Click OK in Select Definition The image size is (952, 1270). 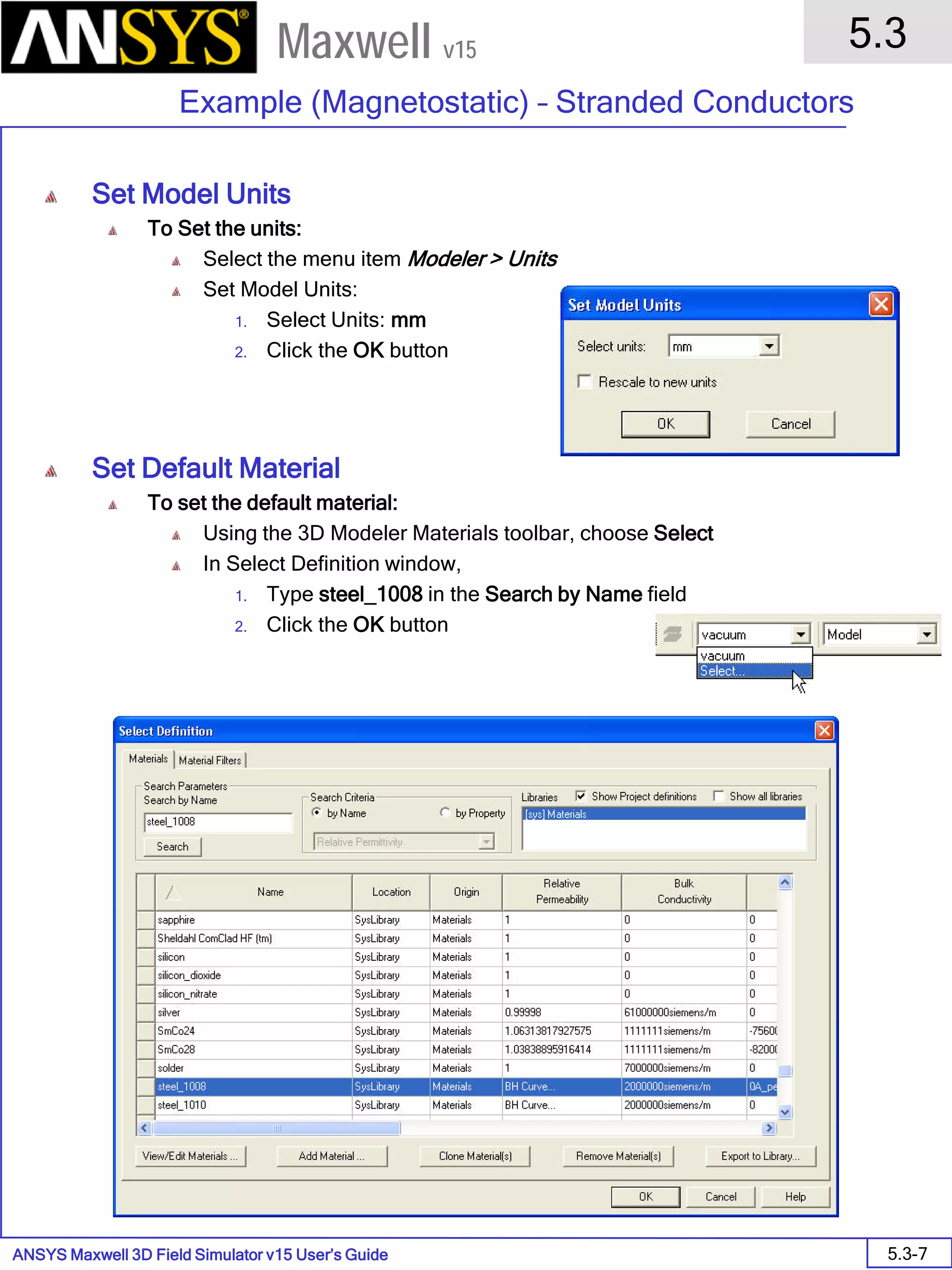(x=646, y=1197)
